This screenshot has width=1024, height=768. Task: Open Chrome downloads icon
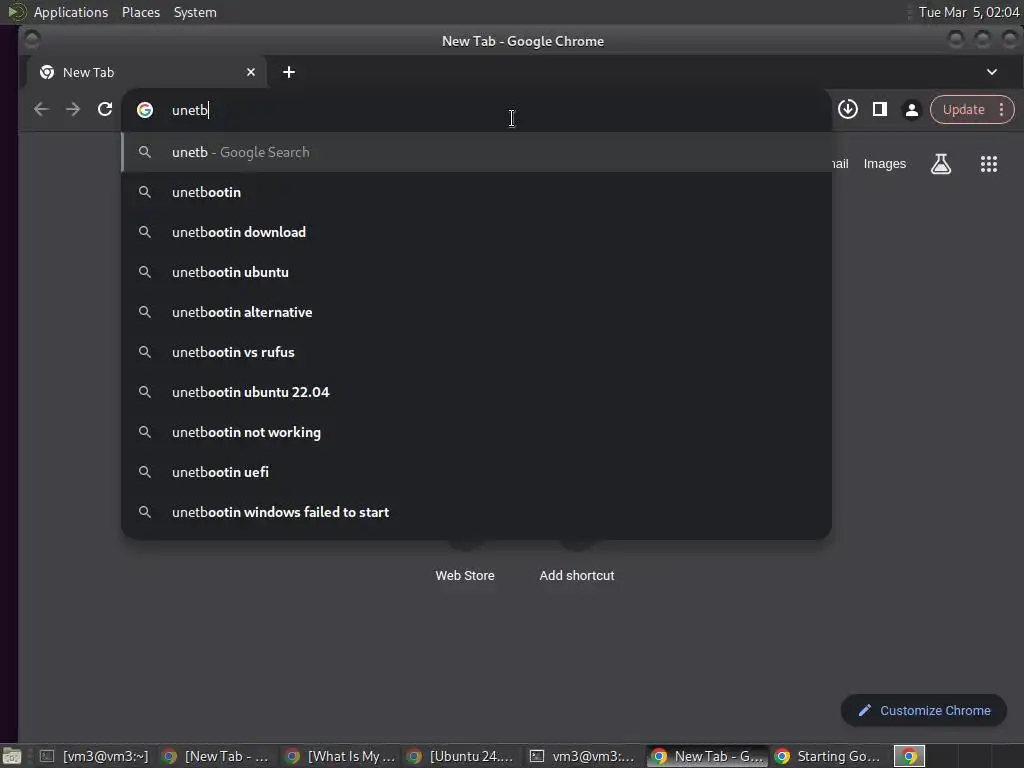pos(848,110)
